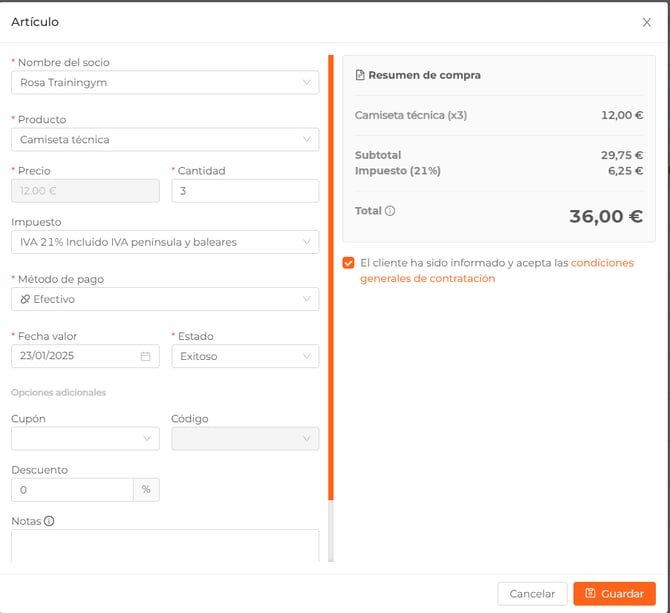Click the Cantidad input field
Image resolution: width=670 pixels, height=613 pixels.
245,191
